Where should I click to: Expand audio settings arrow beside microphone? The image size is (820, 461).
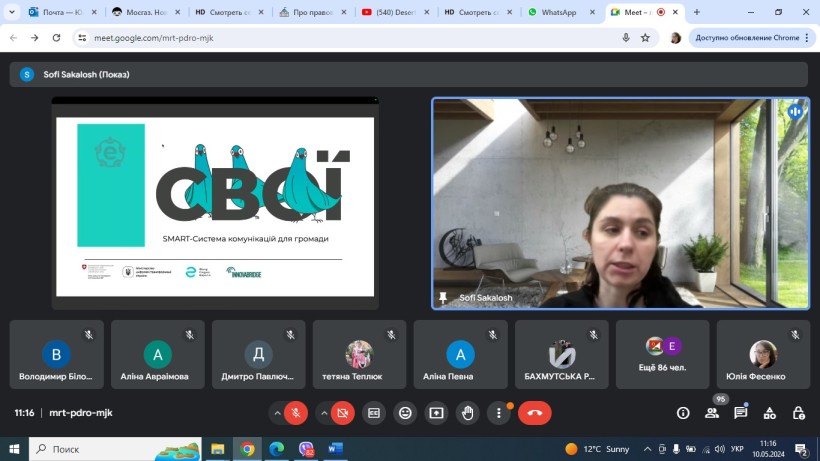[277, 413]
